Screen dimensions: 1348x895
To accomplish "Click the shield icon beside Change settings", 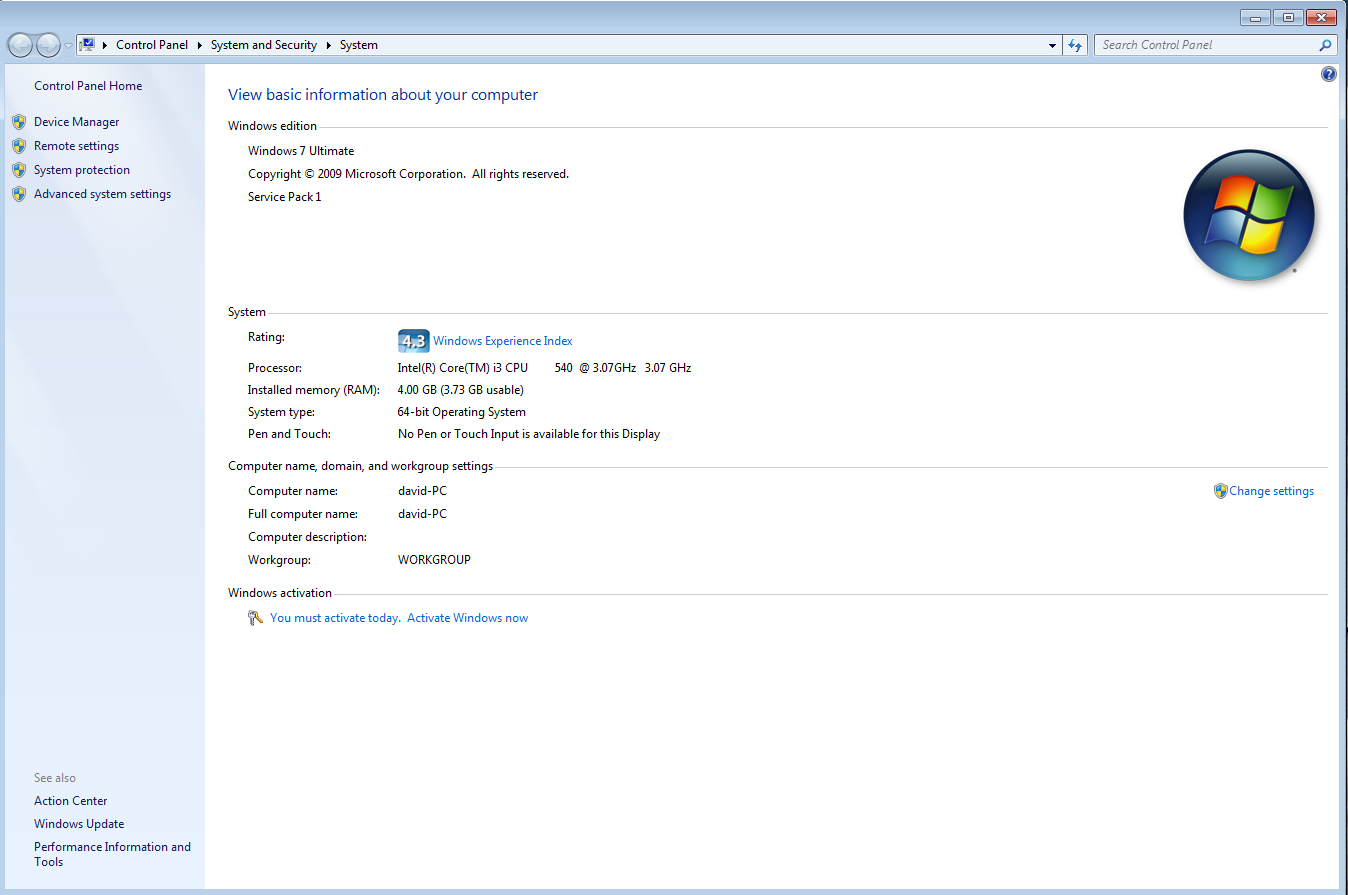I will tap(1220, 491).
